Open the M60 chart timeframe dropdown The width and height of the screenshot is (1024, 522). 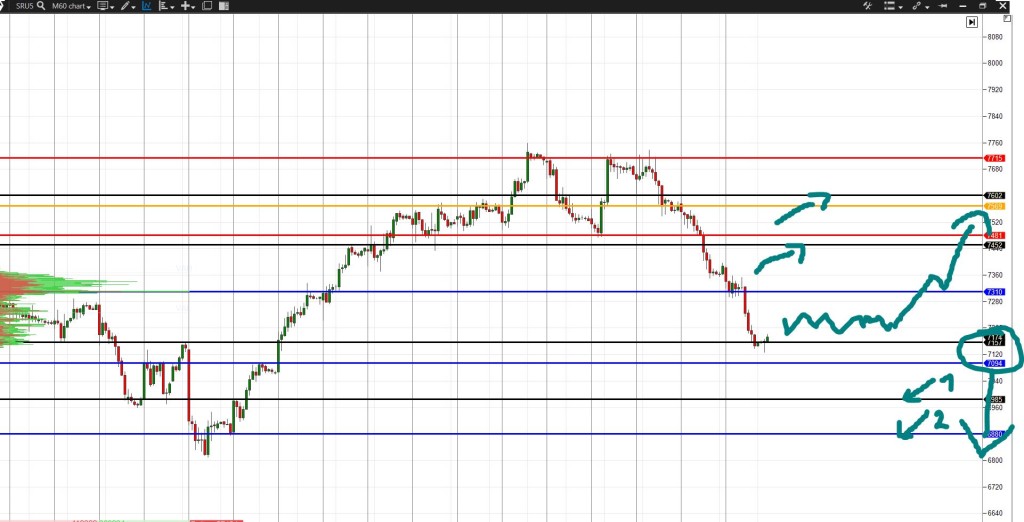[71, 6]
